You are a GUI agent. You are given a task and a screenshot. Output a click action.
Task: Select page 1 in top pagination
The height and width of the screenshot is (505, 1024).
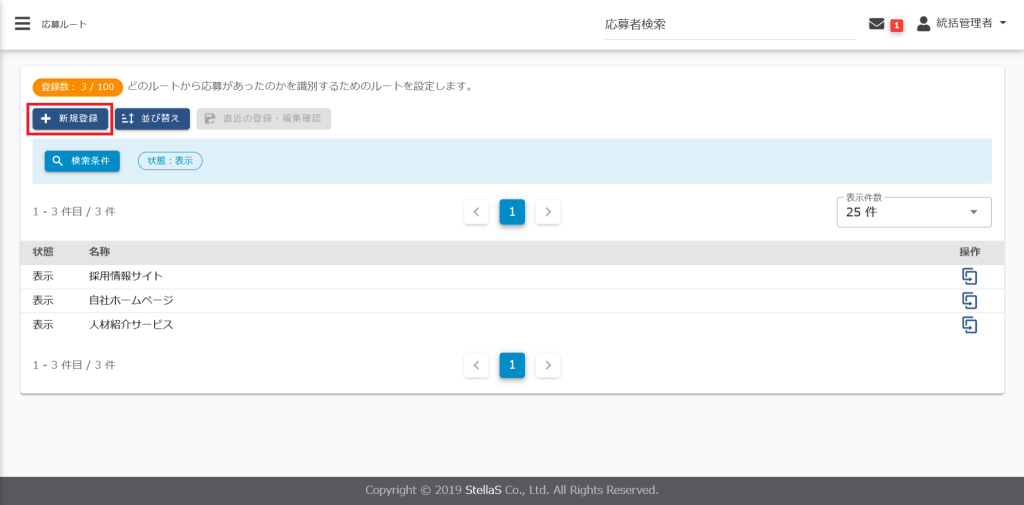tap(512, 212)
